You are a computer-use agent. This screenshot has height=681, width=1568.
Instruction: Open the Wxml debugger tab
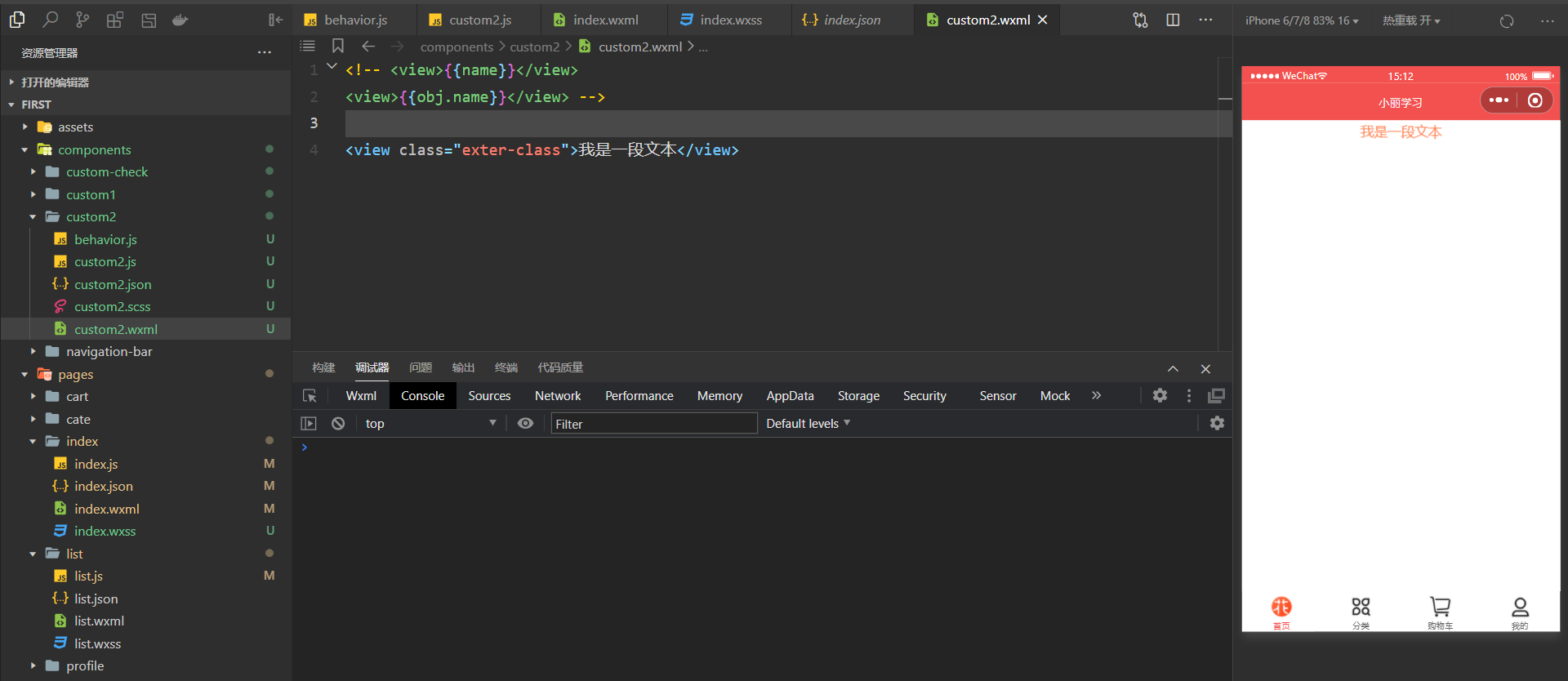361,395
